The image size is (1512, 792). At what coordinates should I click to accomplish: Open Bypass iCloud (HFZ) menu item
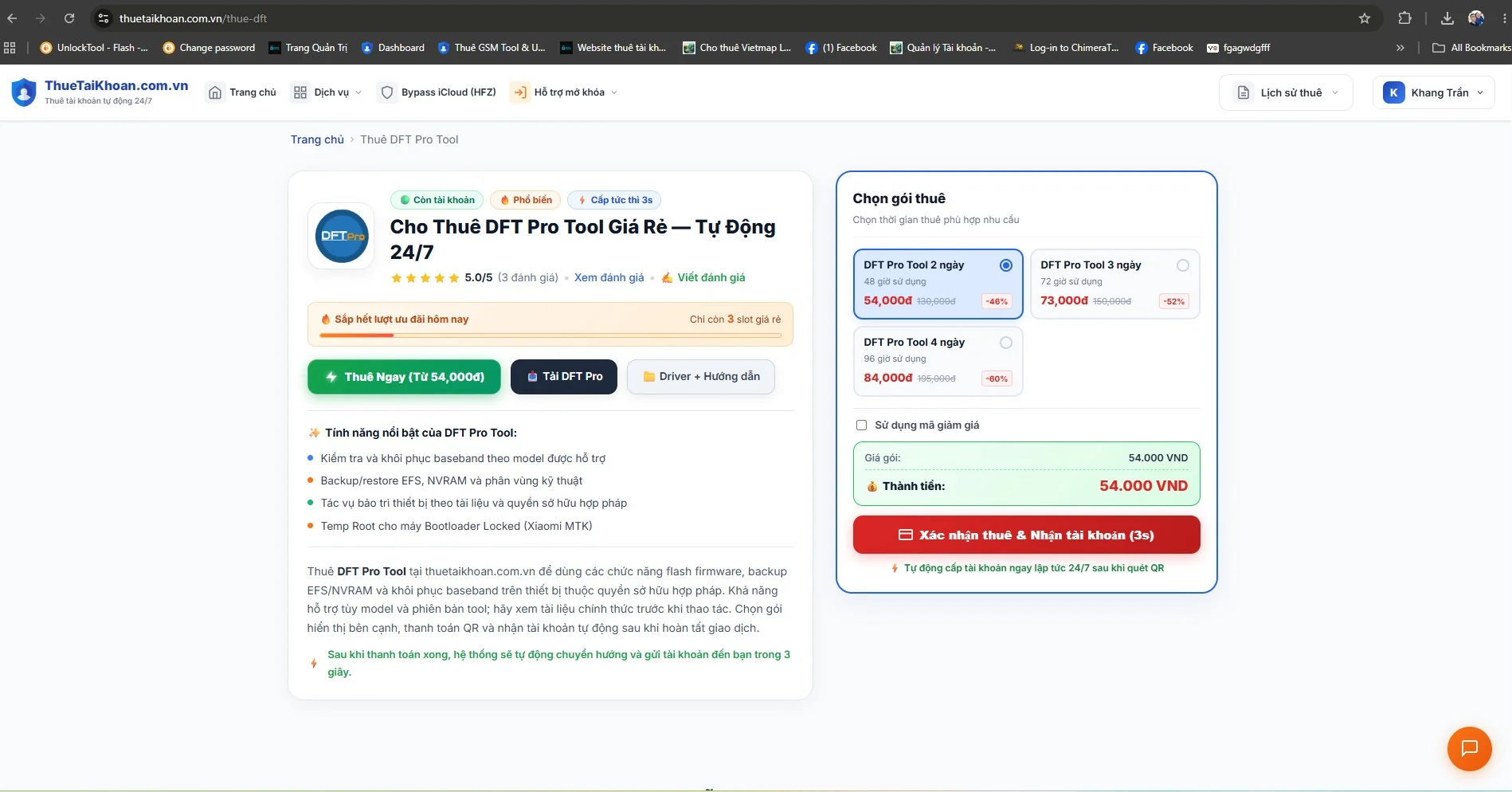click(x=438, y=92)
